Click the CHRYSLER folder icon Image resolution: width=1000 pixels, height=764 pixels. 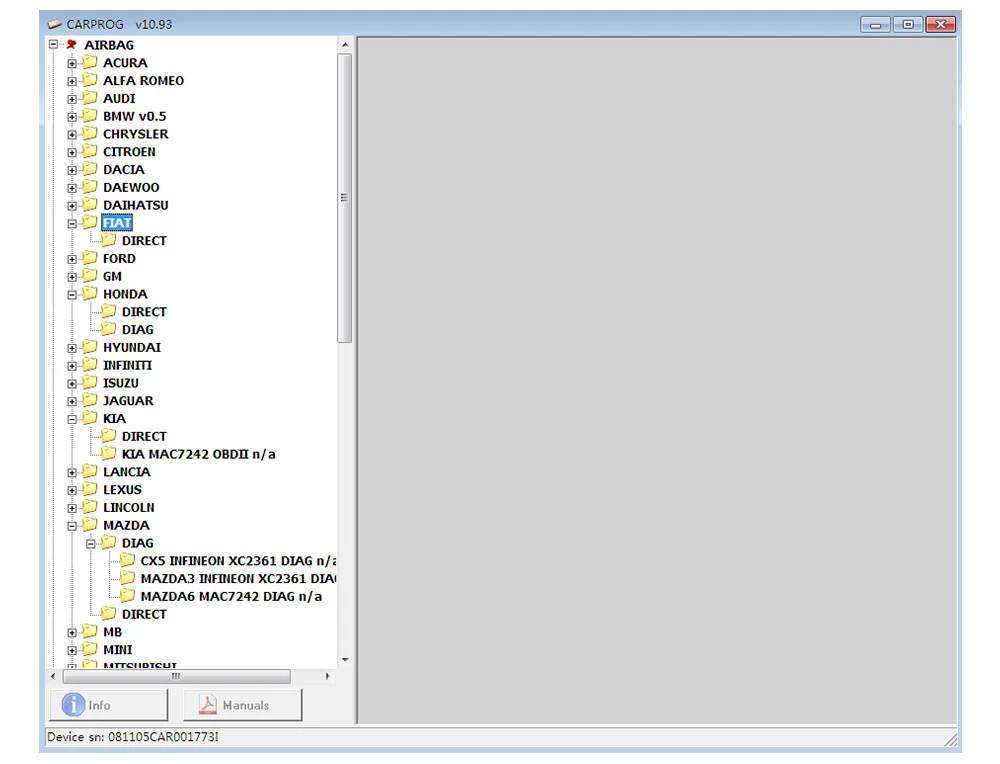click(90, 133)
